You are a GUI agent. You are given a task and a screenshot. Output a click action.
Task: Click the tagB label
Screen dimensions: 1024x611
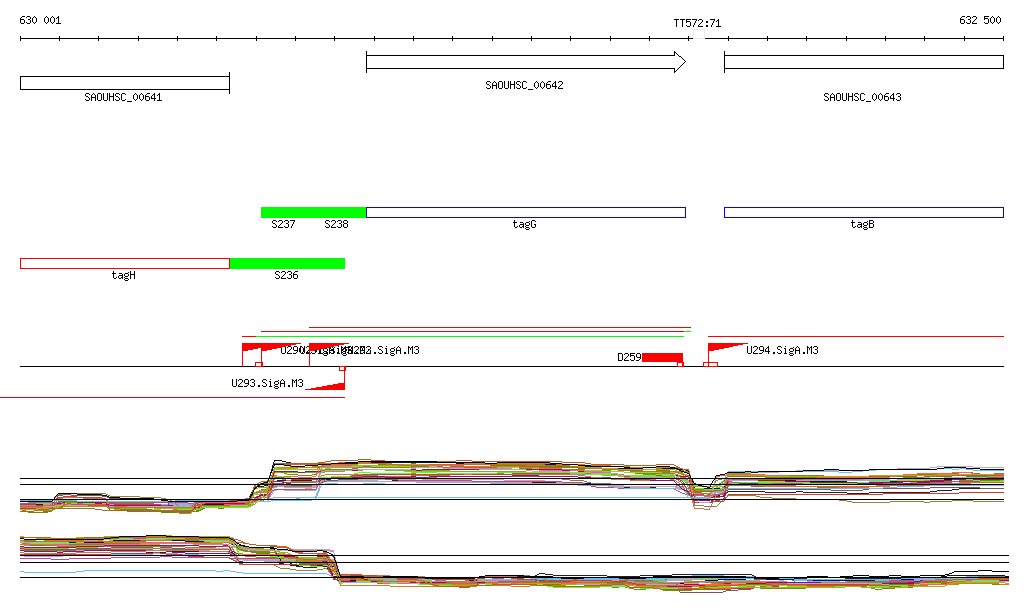click(x=862, y=225)
